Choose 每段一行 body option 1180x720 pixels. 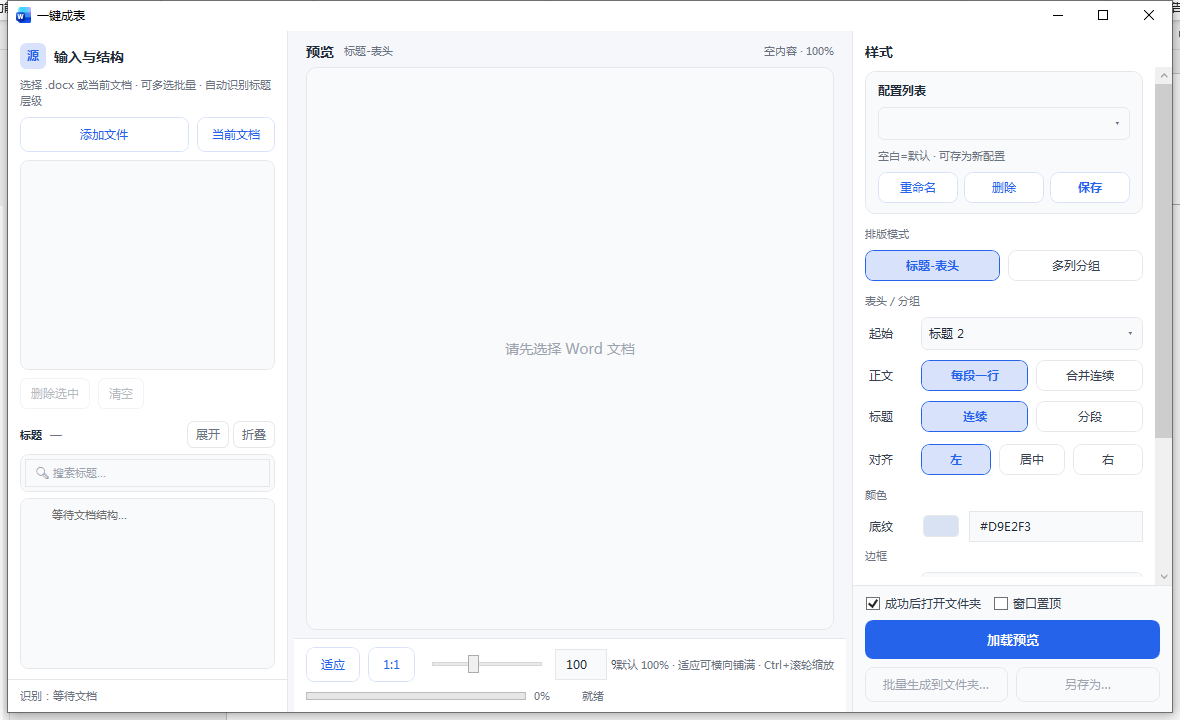click(x=975, y=375)
